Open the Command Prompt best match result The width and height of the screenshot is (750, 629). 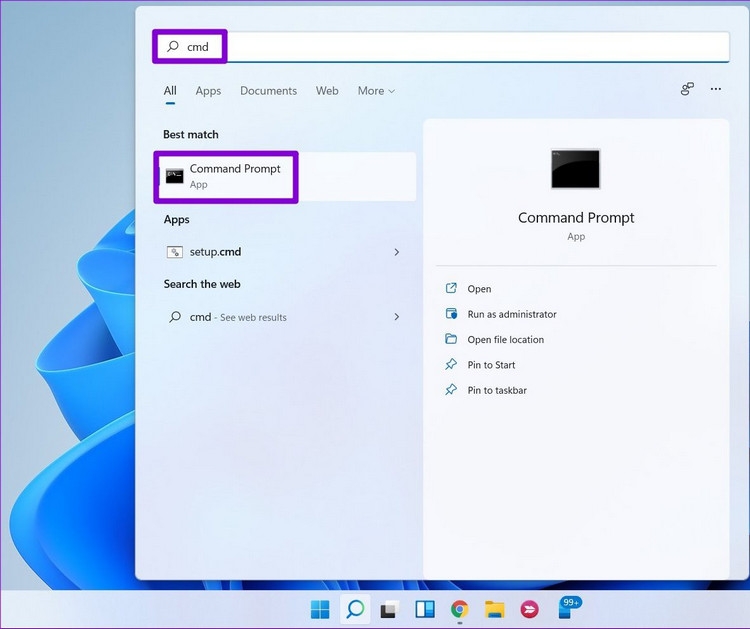[287, 177]
